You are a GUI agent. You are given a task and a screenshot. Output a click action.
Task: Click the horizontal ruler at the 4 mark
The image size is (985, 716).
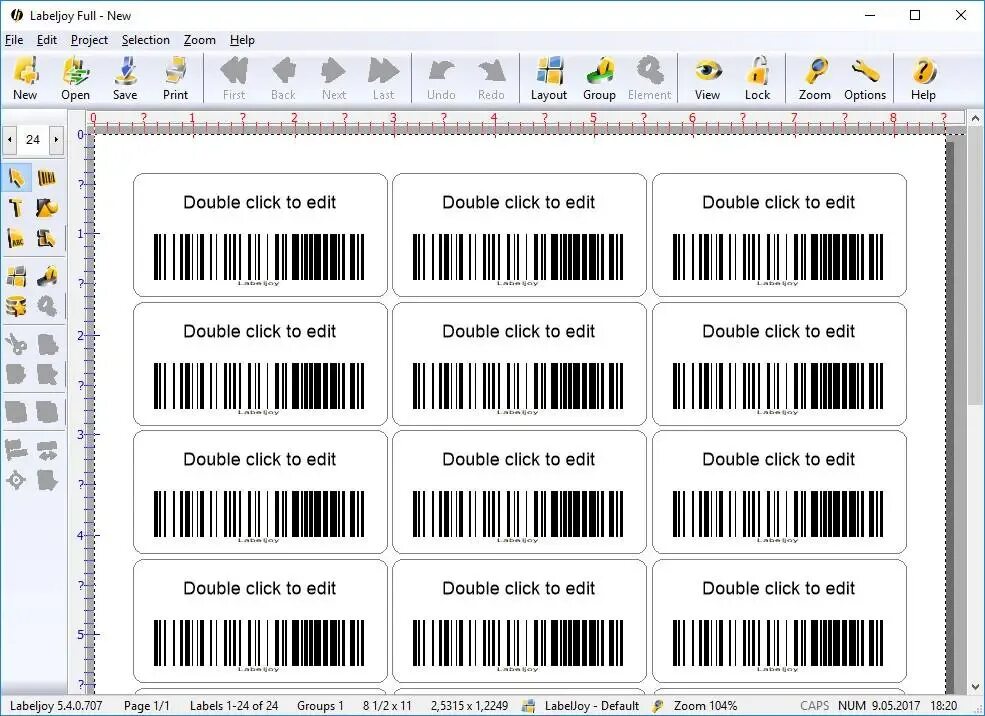(494, 118)
